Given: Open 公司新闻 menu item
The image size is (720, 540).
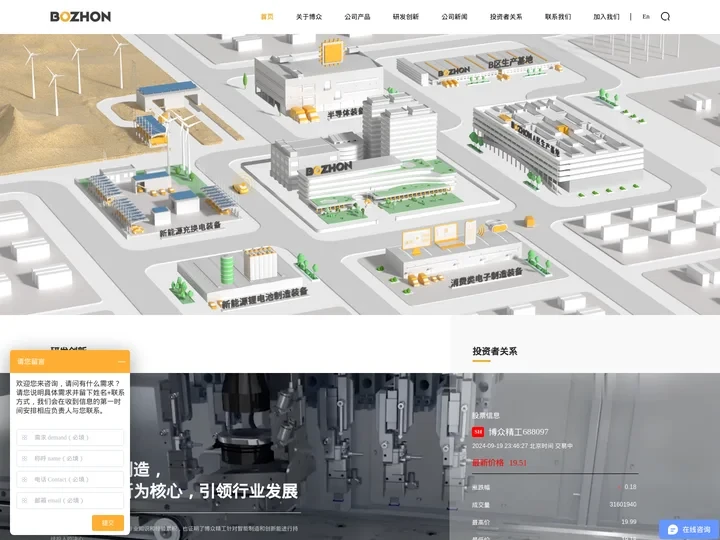Looking at the screenshot, I should [455, 17].
